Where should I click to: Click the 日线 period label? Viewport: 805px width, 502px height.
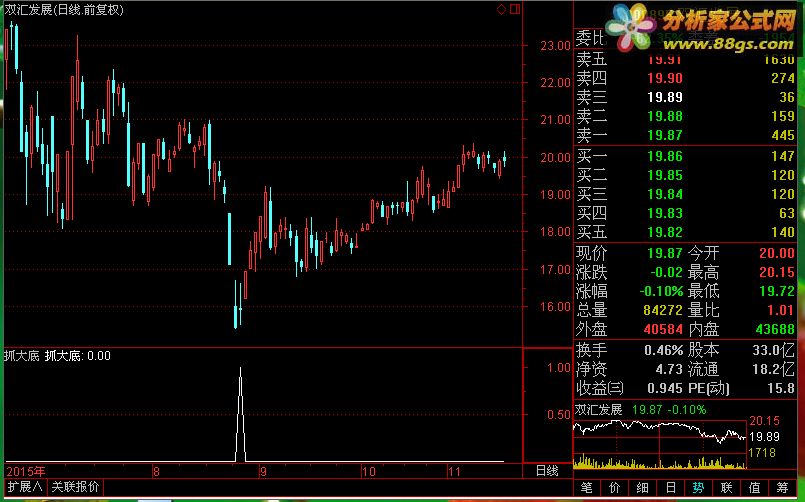coord(547,471)
